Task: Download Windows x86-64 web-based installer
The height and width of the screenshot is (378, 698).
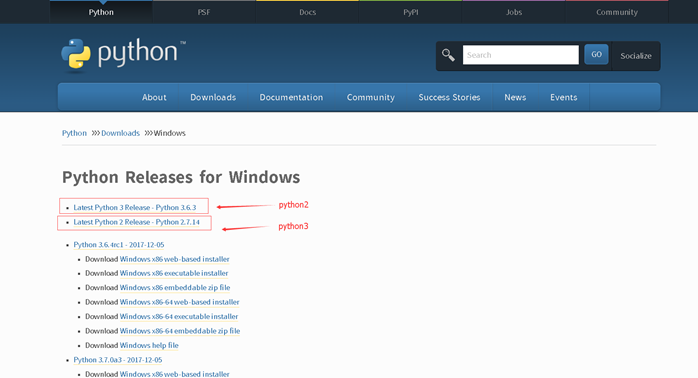Action: [179, 302]
